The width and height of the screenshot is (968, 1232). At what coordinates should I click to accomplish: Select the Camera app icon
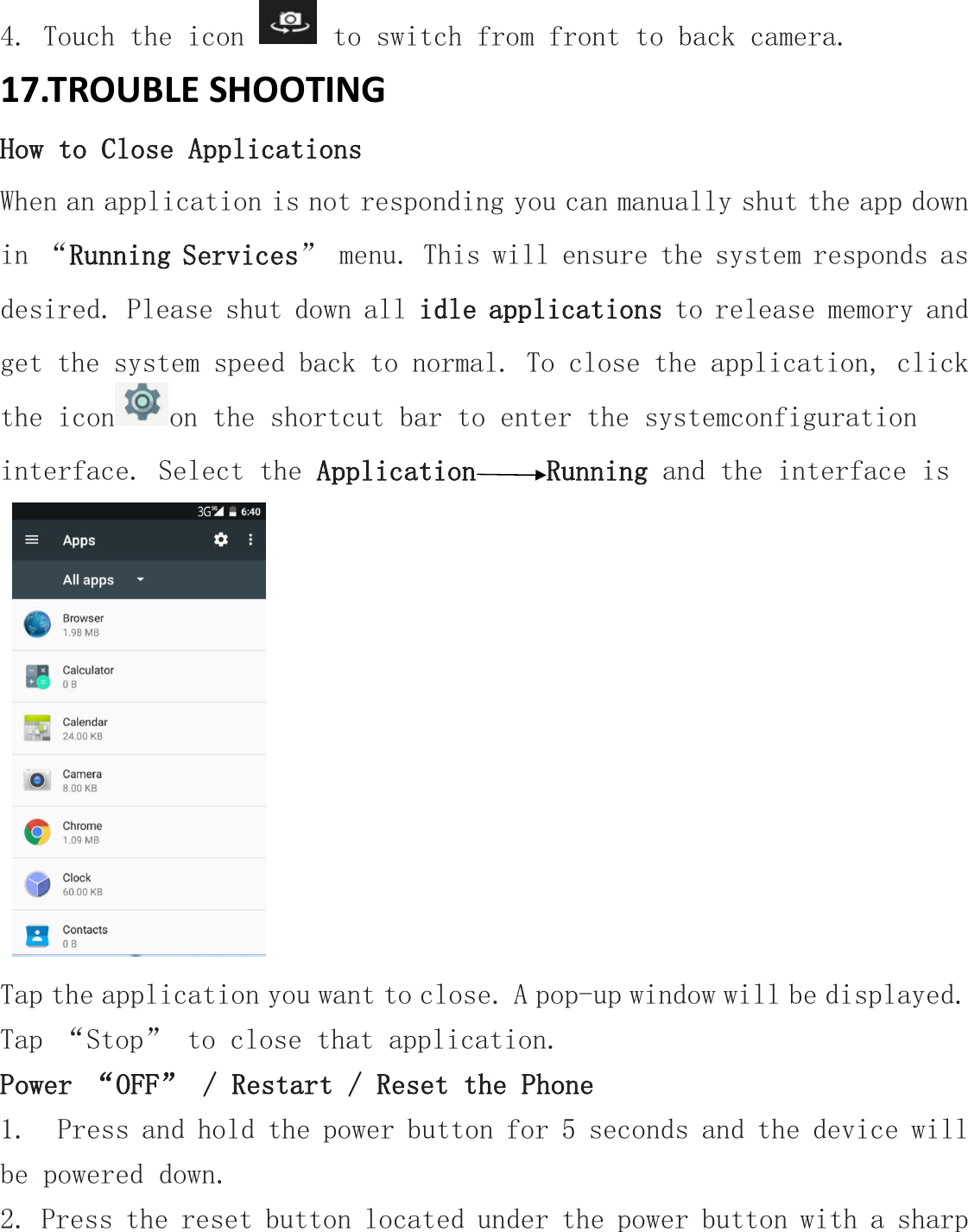click(x=36, y=780)
